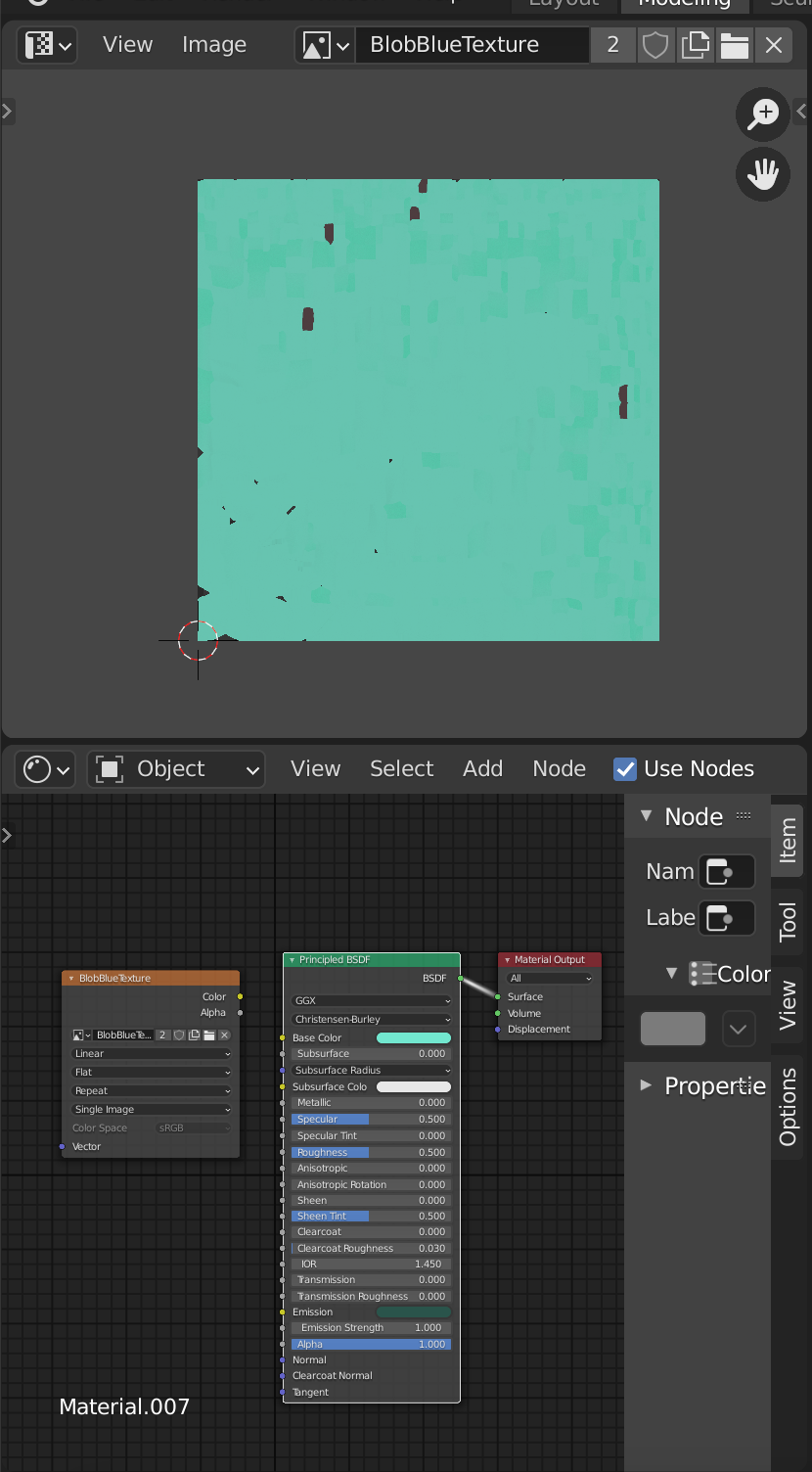Open the Image menu in image editor
The height and width of the screenshot is (1472, 812).
[213, 45]
